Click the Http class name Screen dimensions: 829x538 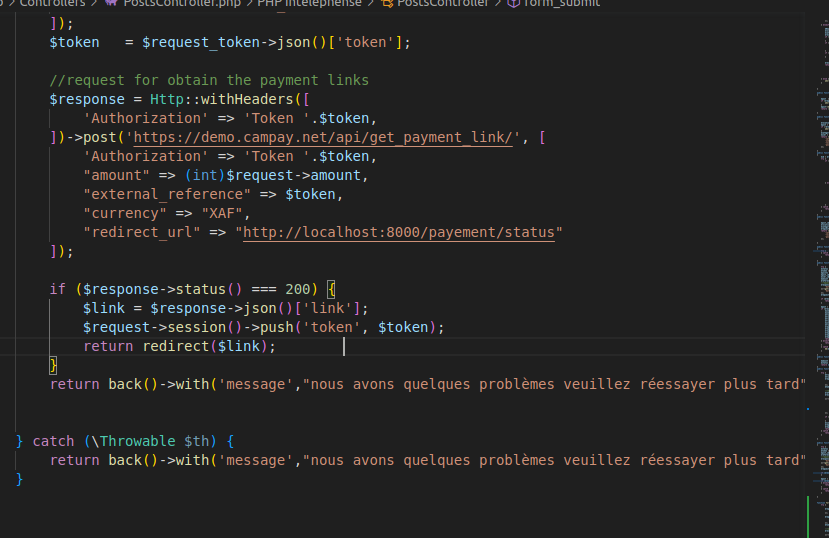(167, 99)
